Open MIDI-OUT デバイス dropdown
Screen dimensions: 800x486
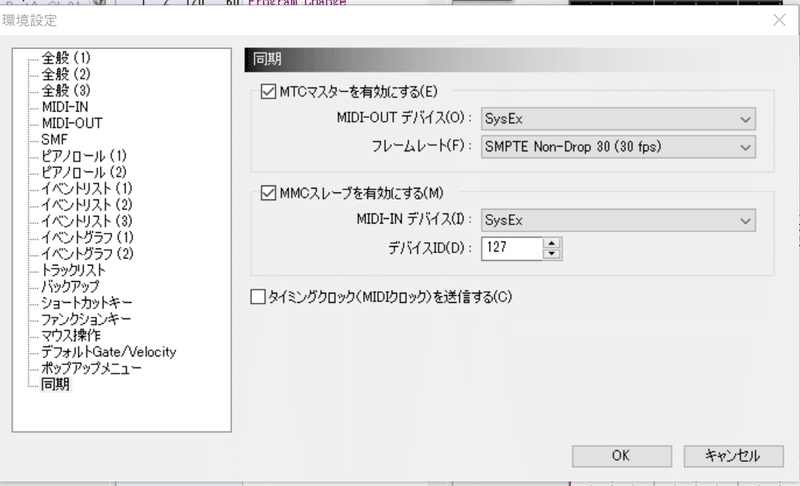618,119
